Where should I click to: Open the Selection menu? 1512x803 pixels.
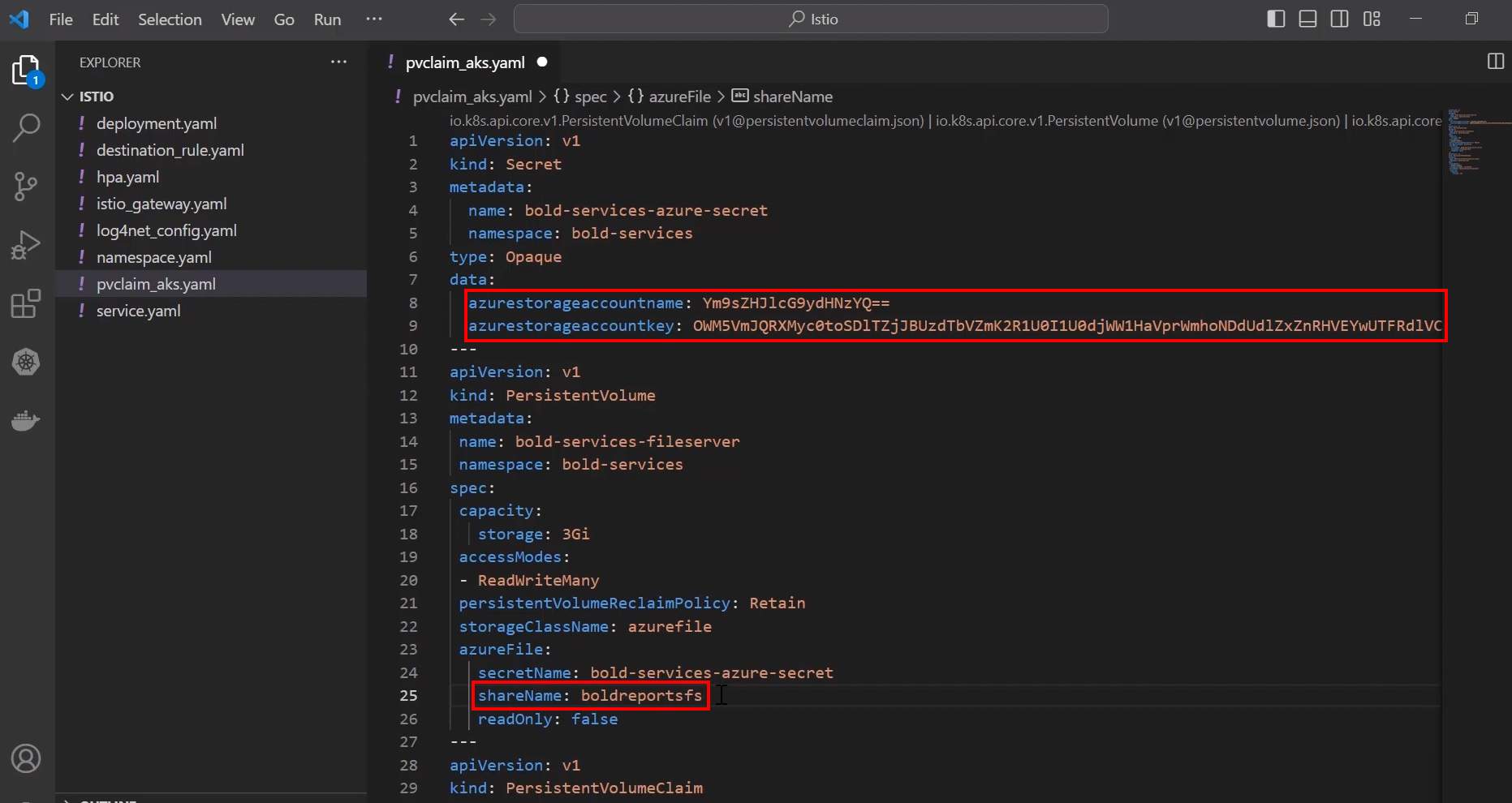coord(170,19)
